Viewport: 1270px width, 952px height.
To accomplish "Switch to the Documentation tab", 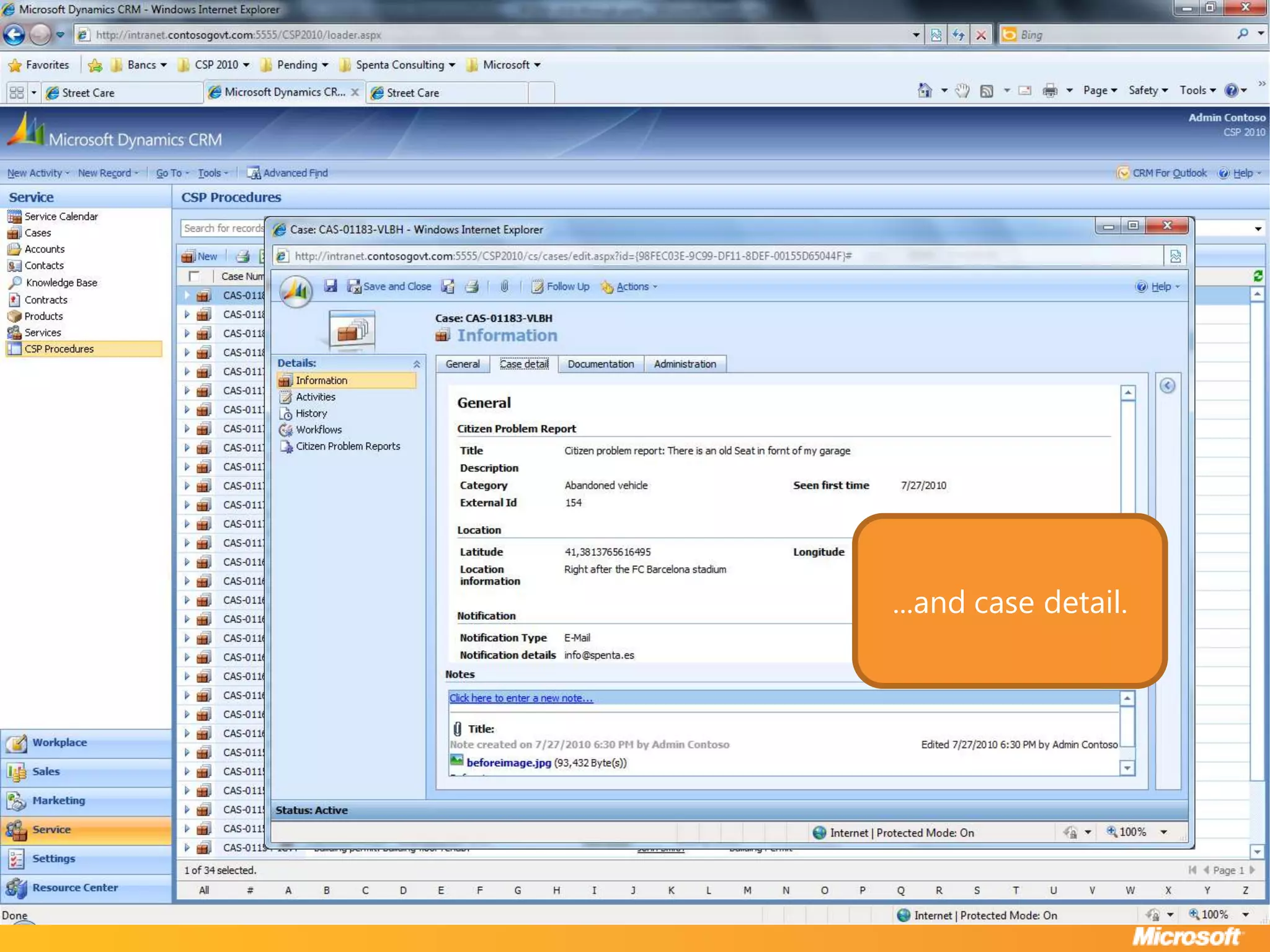I will pos(600,364).
